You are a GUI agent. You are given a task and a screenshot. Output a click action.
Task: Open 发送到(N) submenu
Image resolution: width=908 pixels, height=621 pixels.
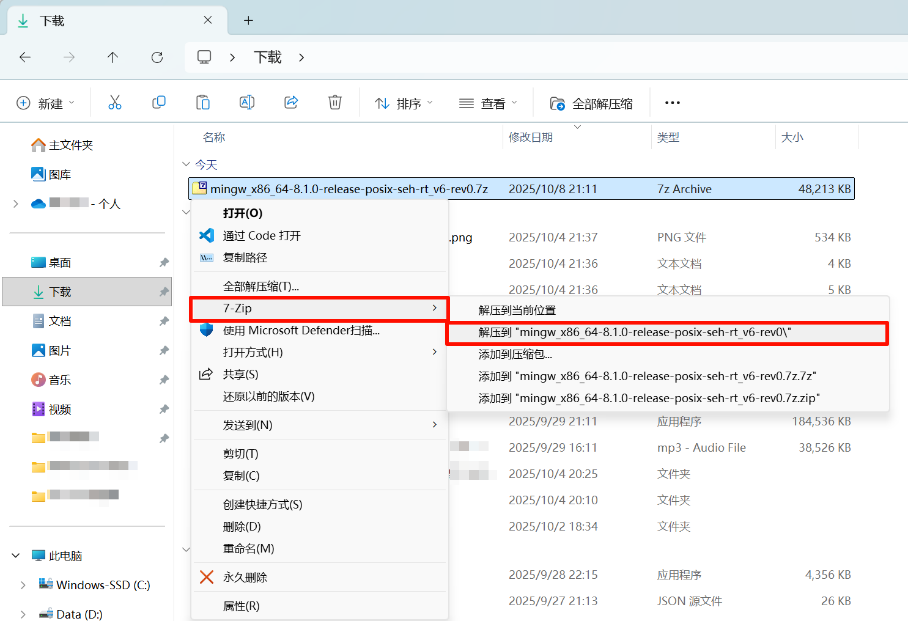point(320,425)
